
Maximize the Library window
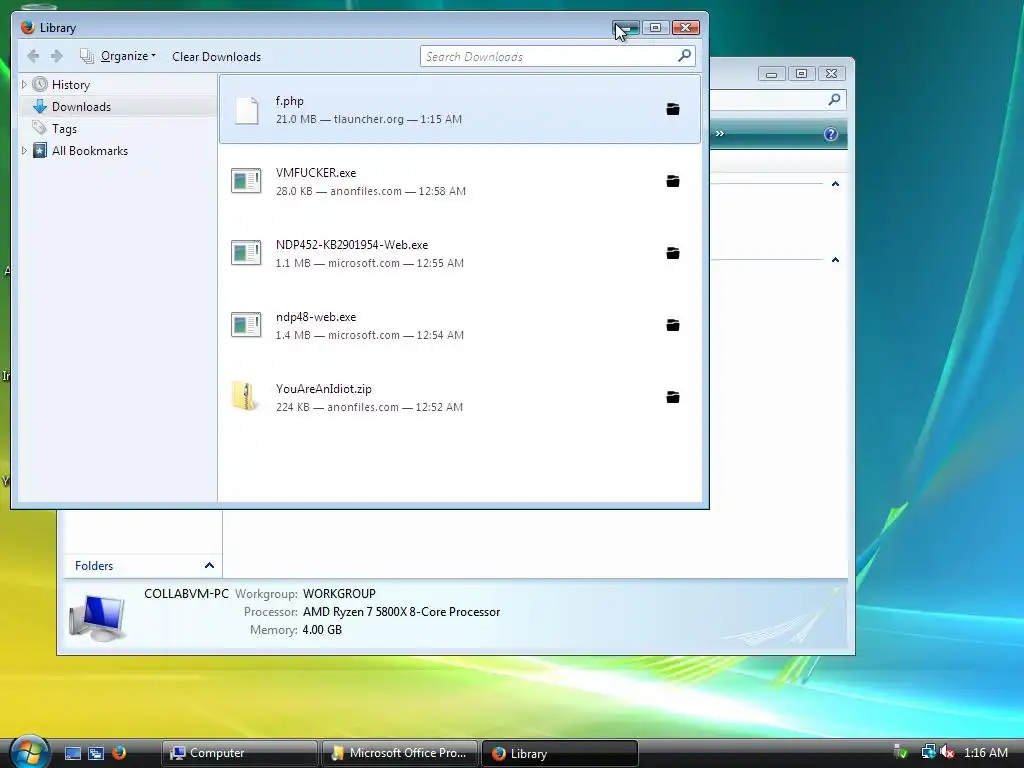point(655,27)
